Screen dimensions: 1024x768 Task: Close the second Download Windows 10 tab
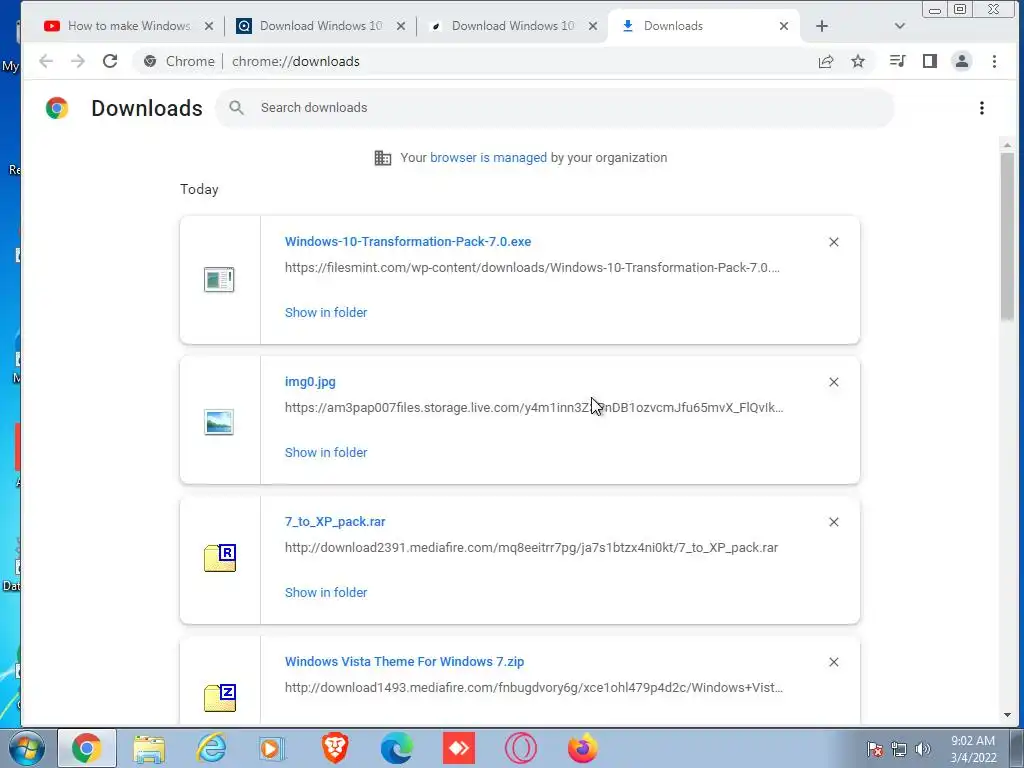[401, 26]
